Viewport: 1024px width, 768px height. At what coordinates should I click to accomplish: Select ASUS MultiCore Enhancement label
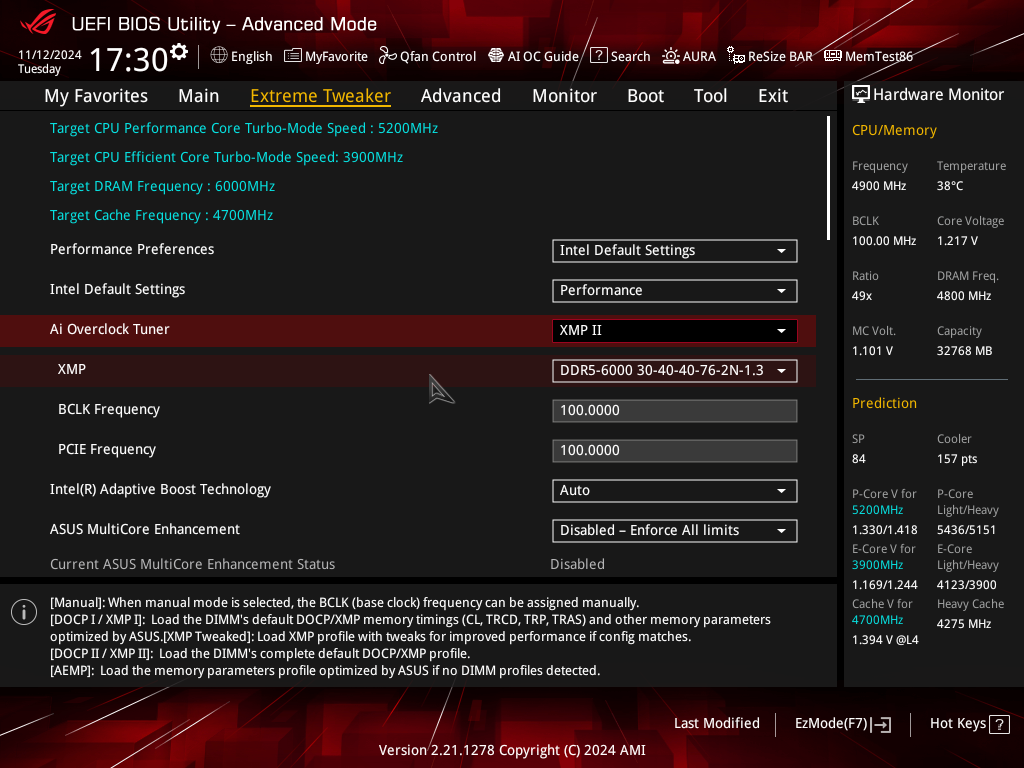(145, 529)
